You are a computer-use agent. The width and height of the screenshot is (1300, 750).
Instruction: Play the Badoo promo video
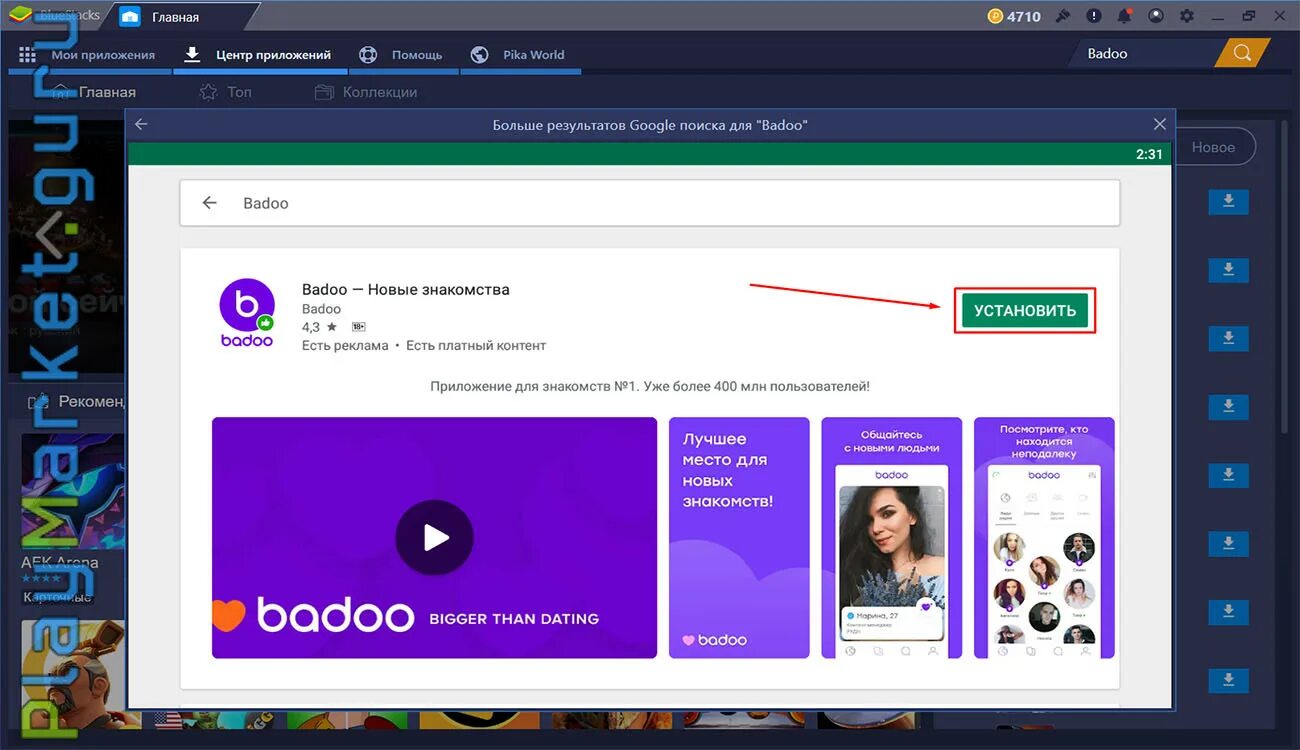[x=434, y=538]
